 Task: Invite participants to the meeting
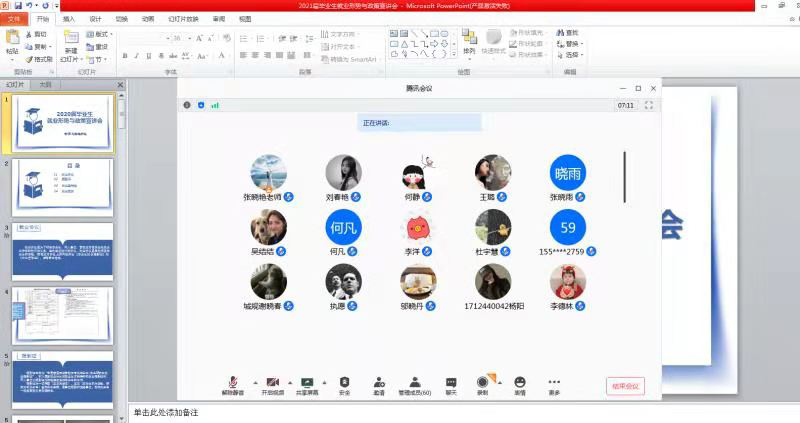pos(379,386)
